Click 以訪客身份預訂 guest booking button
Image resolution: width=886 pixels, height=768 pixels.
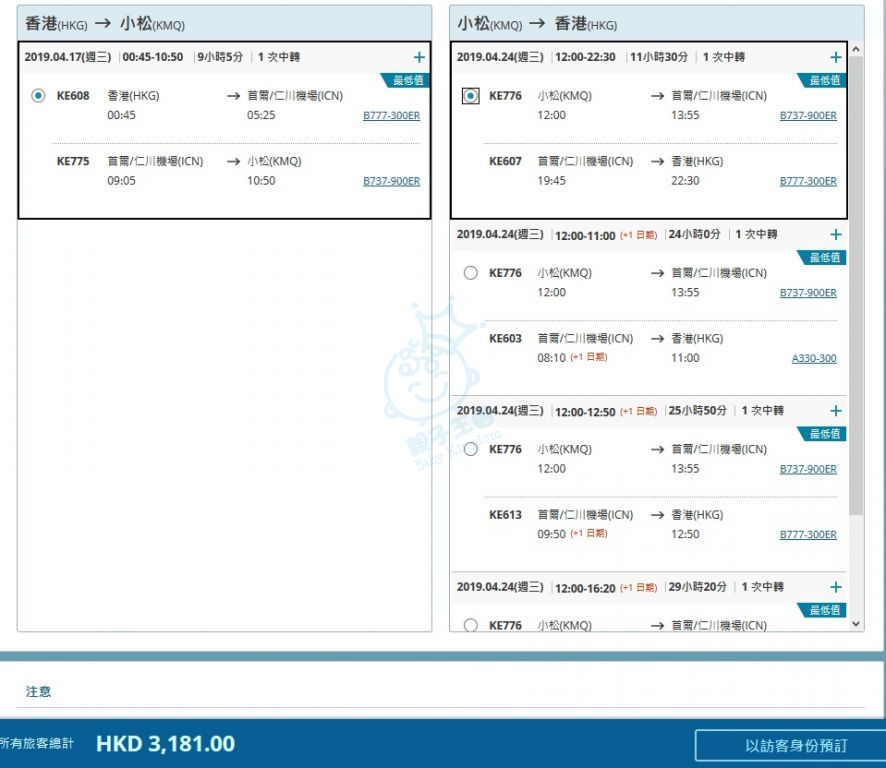click(795, 746)
